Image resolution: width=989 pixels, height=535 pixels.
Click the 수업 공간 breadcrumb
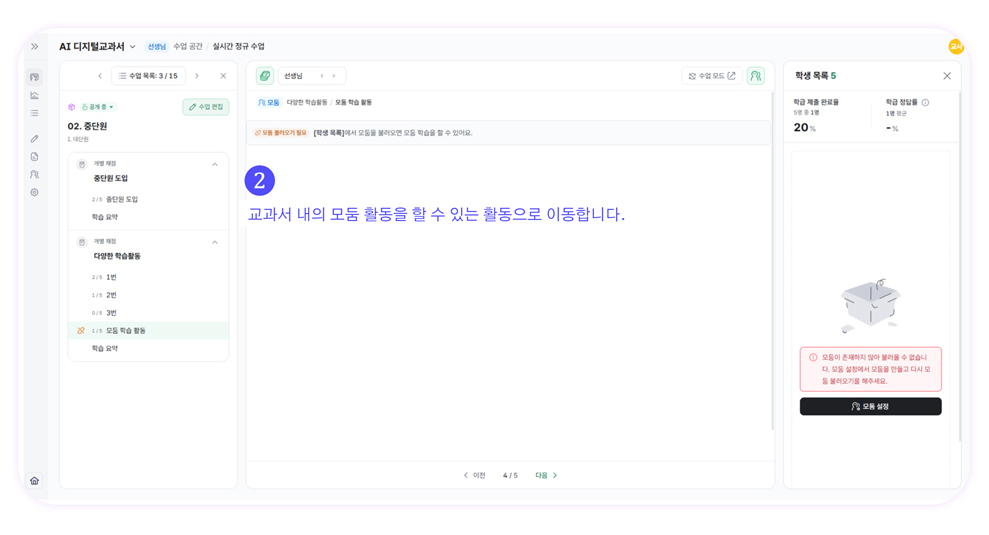tap(188, 47)
